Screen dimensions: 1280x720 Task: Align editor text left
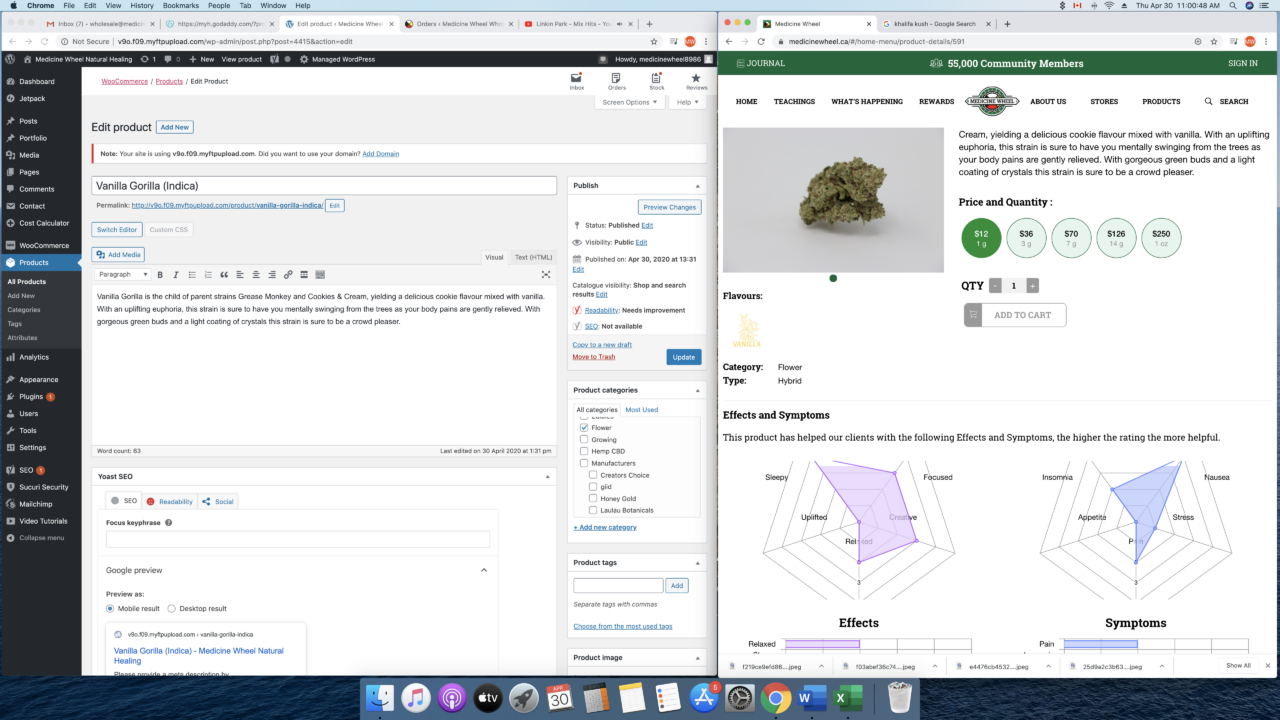(240, 274)
